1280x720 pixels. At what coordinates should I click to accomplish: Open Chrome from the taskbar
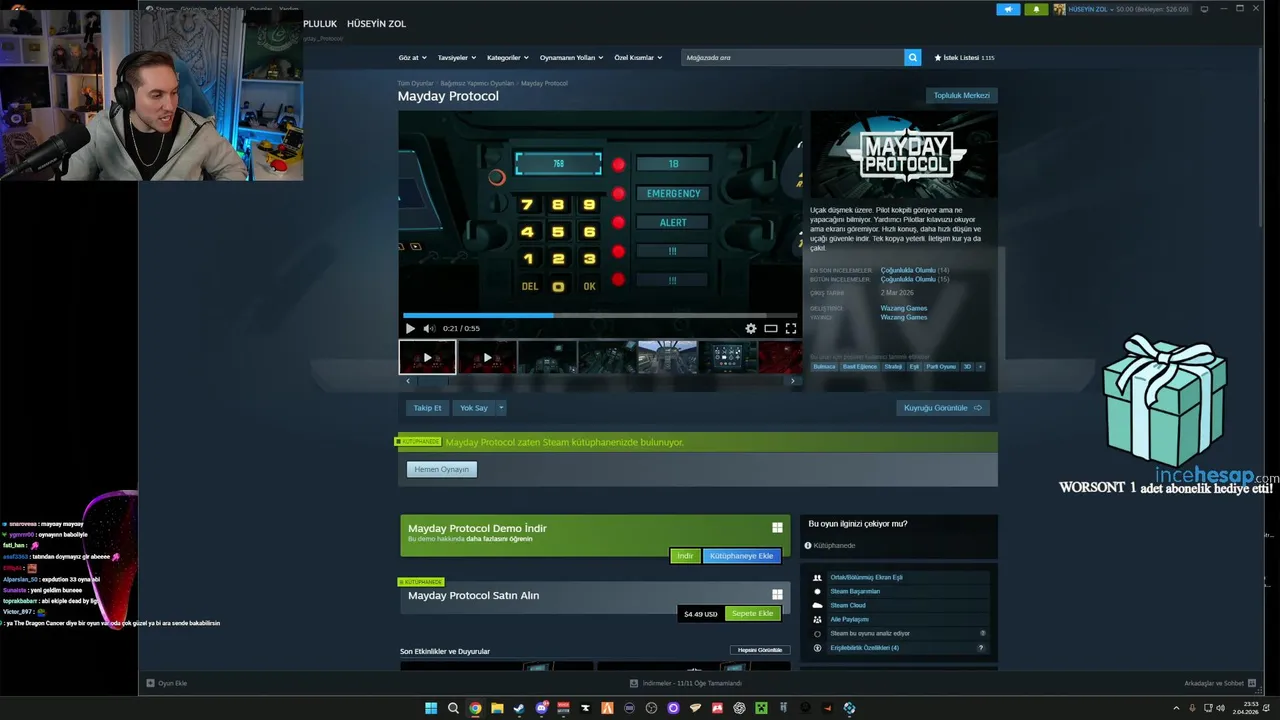click(475, 708)
